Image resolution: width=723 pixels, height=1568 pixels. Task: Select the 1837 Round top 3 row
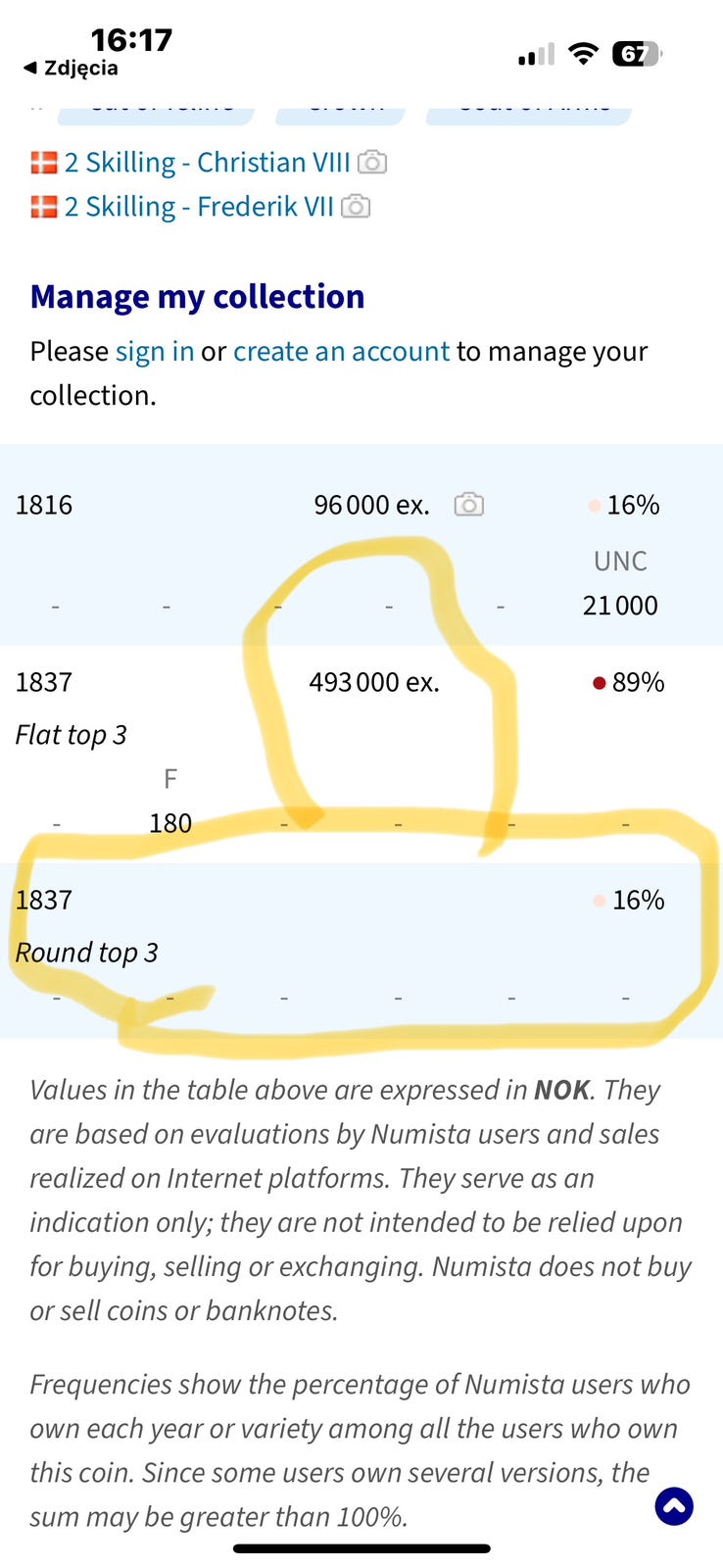44,900
